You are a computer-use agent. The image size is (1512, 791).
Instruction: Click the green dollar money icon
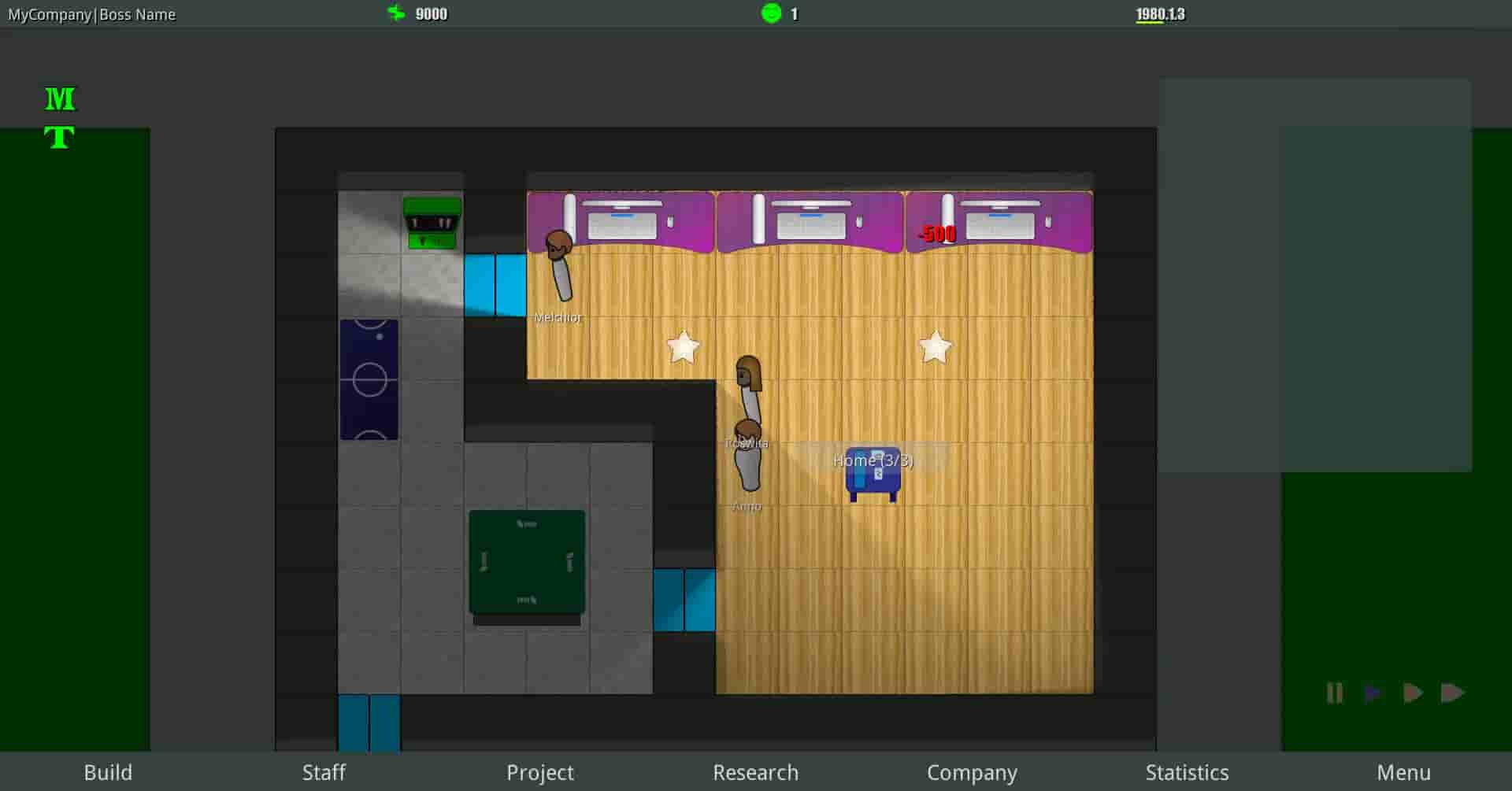coord(395,13)
